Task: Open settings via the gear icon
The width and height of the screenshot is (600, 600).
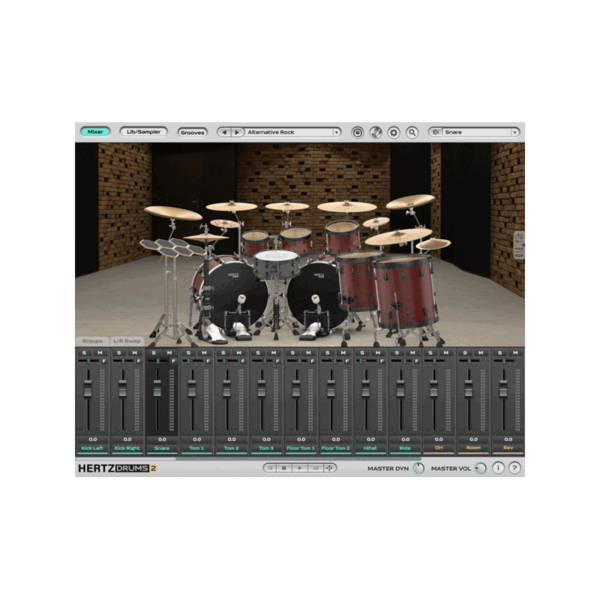Action: 394,132
